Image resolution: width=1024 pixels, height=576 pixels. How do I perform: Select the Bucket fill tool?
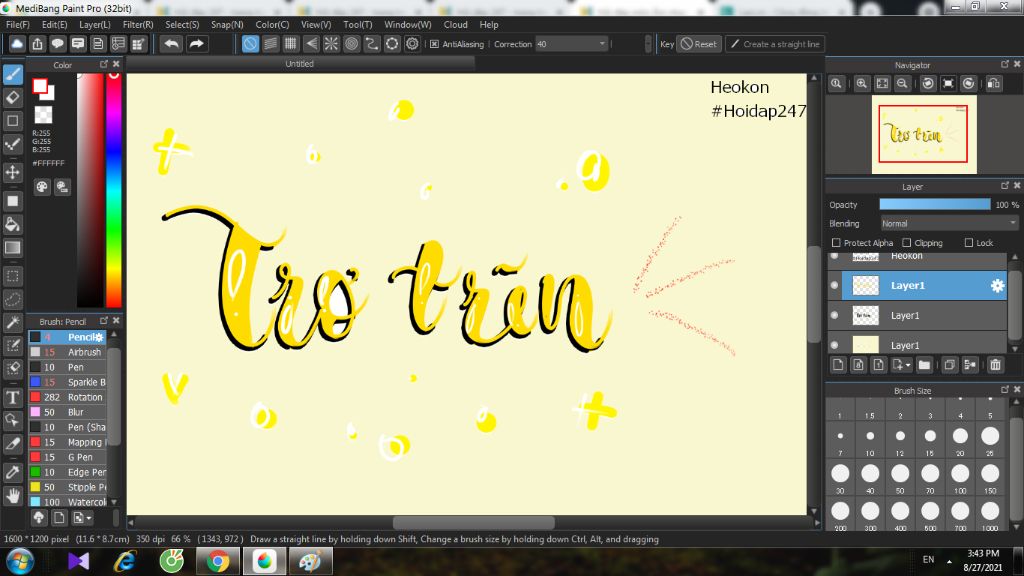click(x=12, y=225)
